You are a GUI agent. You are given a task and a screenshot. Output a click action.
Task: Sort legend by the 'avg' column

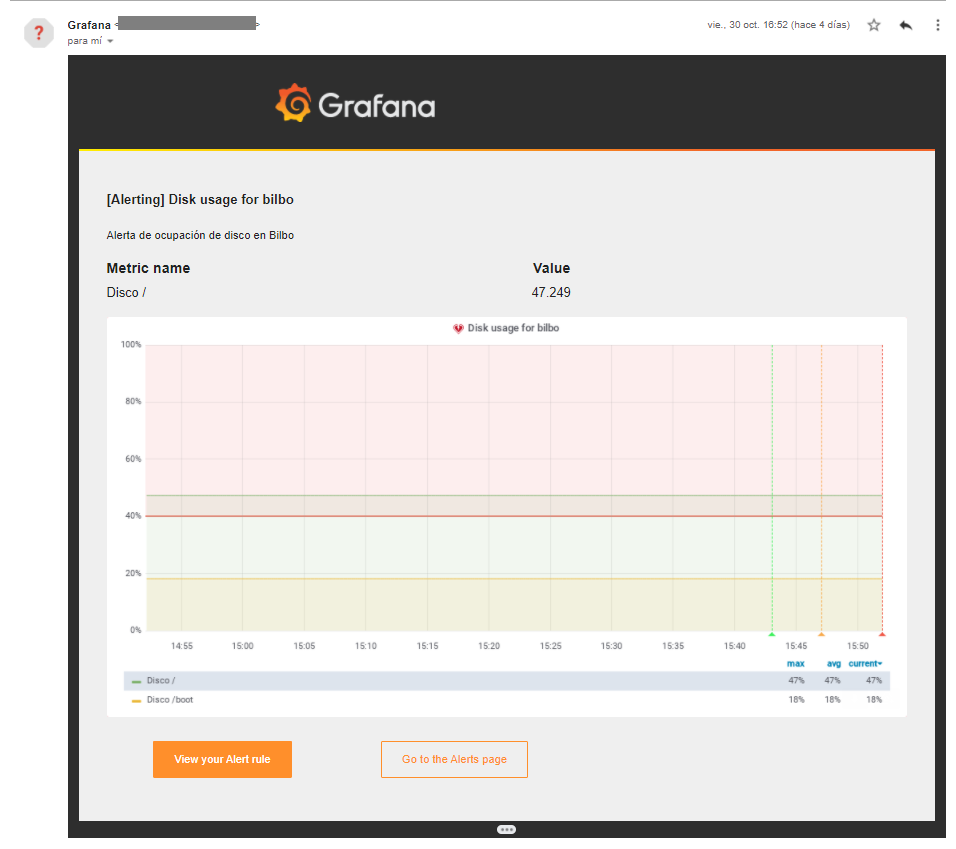tap(833, 664)
